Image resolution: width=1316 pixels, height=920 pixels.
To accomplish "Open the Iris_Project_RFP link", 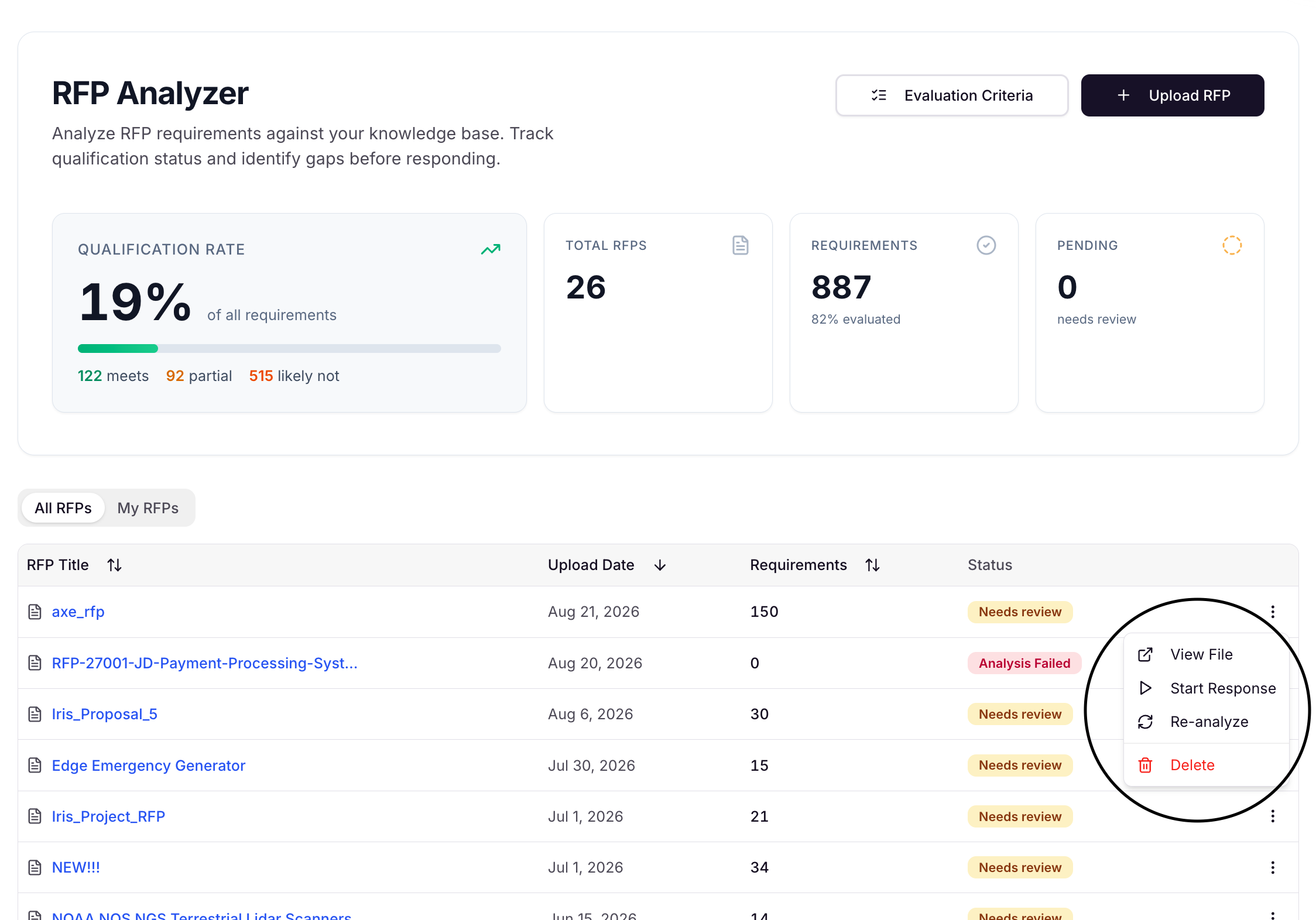I will pyautogui.click(x=108, y=816).
